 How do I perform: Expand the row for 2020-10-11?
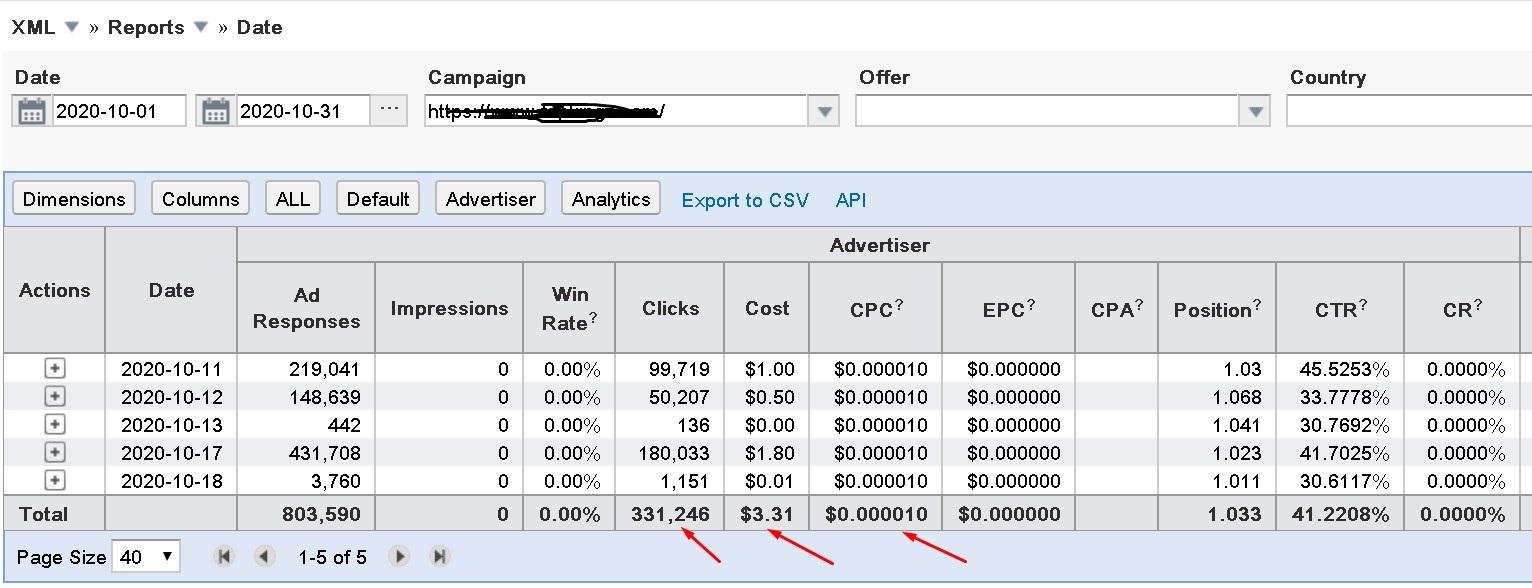pos(53,368)
